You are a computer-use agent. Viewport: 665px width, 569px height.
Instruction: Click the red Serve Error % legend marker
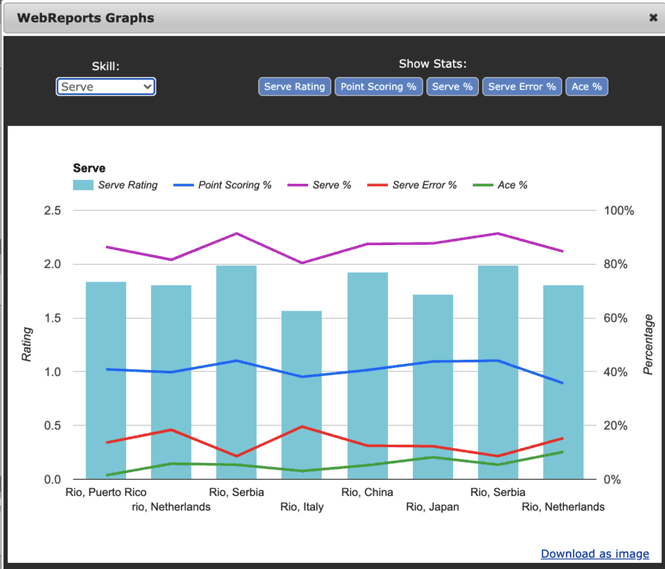click(x=377, y=185)
